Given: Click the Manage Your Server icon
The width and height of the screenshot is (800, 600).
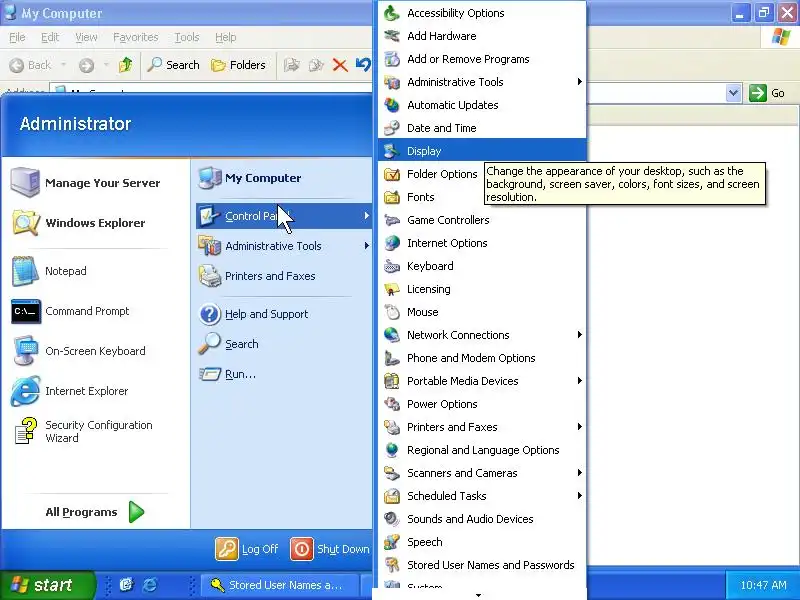Looking at the screenshot, I should tap(25, 182).
